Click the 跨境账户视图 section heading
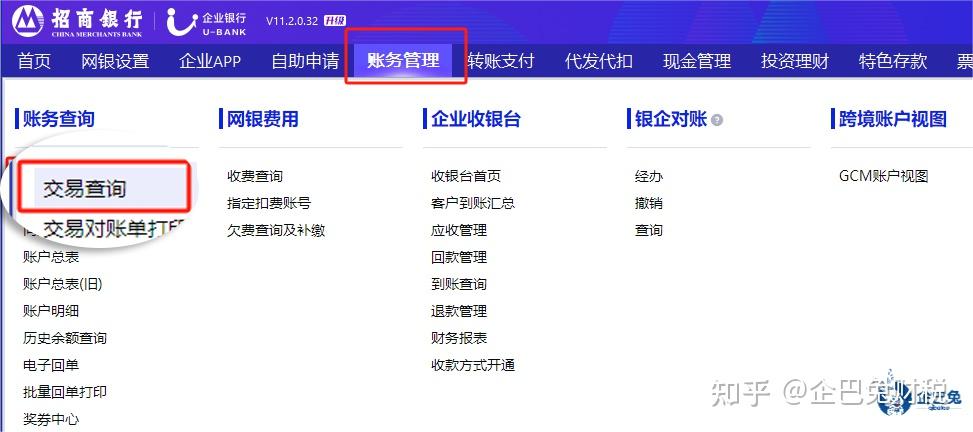 (x=893, y=119)
